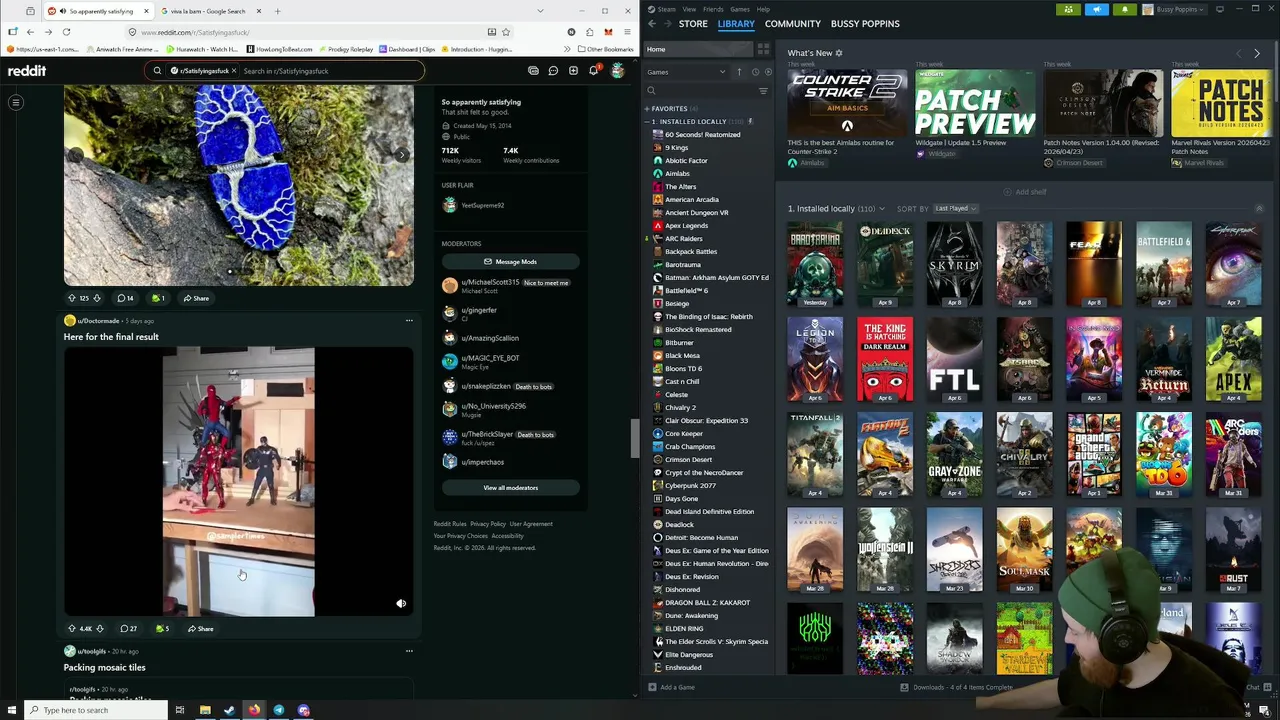Open the 'Last Played' sort dropdown

[956, 209]
